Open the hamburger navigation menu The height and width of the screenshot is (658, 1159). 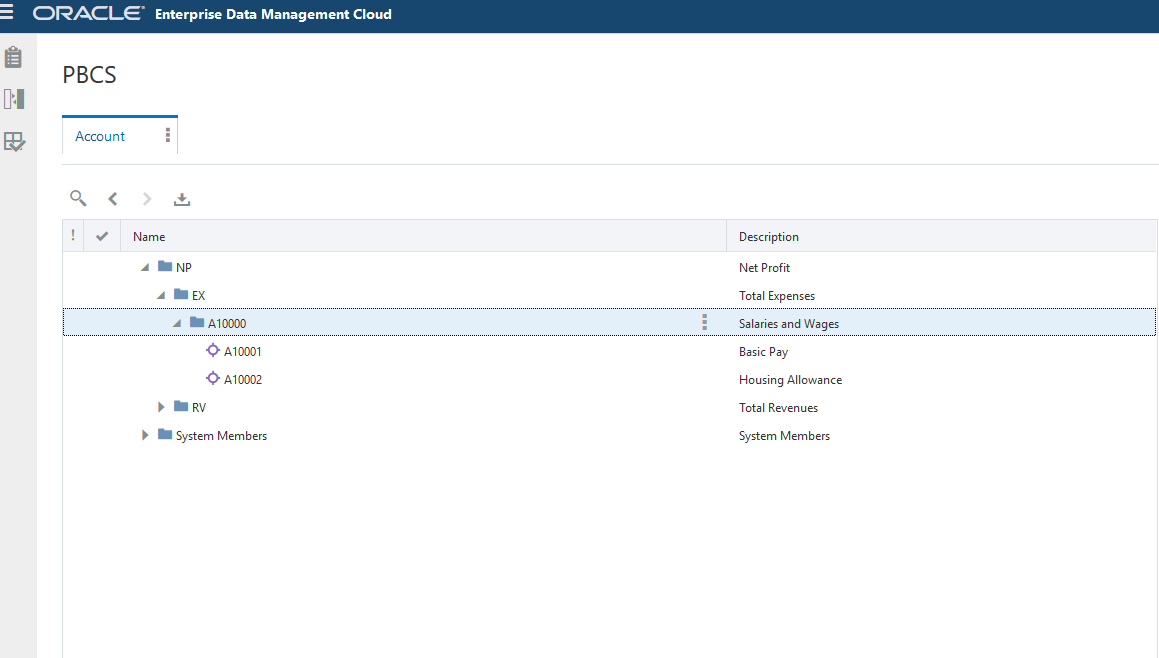coord(7,10)
